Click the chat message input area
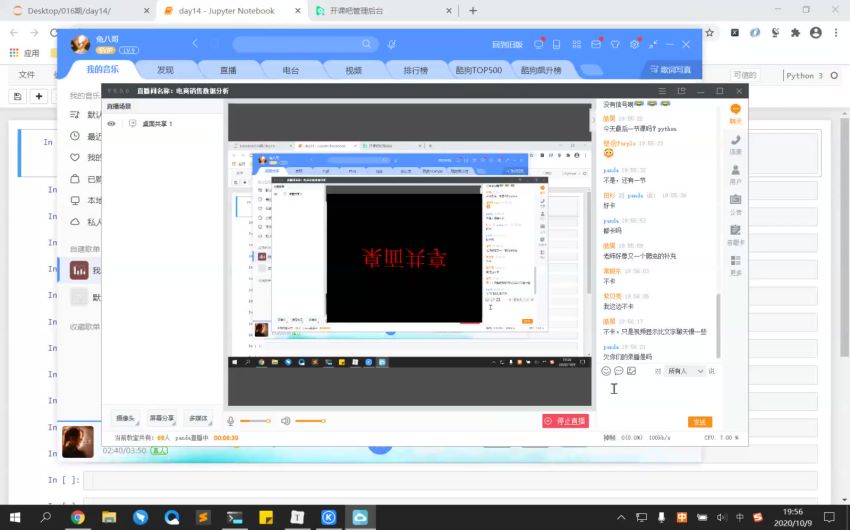 point(657,396)
